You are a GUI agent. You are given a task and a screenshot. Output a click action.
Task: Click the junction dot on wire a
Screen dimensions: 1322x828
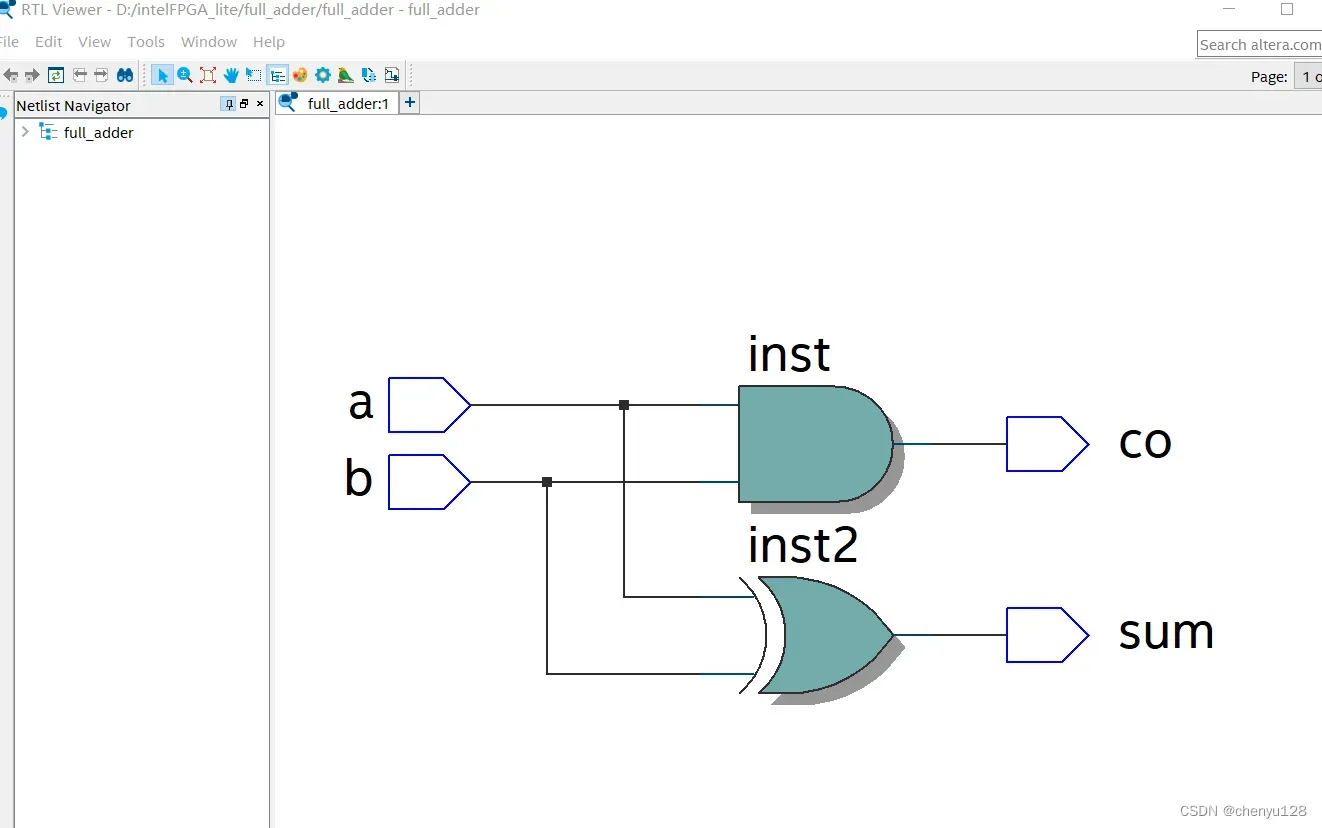(624, 405)
